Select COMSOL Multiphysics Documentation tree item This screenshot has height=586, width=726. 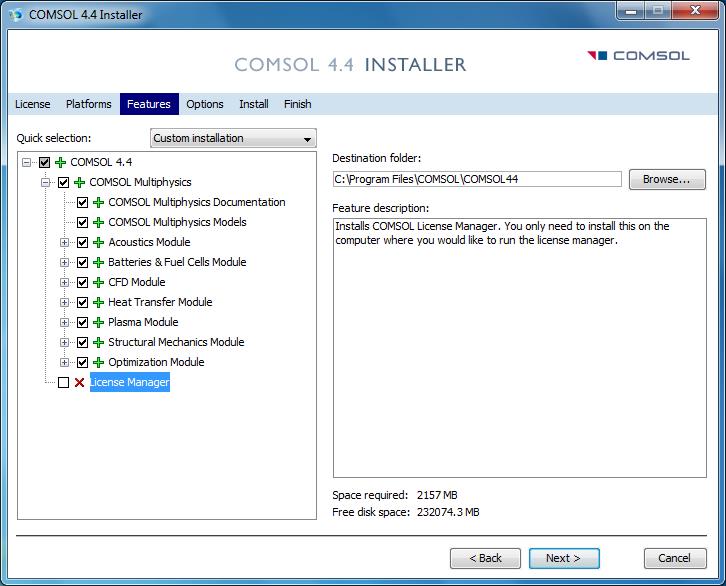pos(196,202)
